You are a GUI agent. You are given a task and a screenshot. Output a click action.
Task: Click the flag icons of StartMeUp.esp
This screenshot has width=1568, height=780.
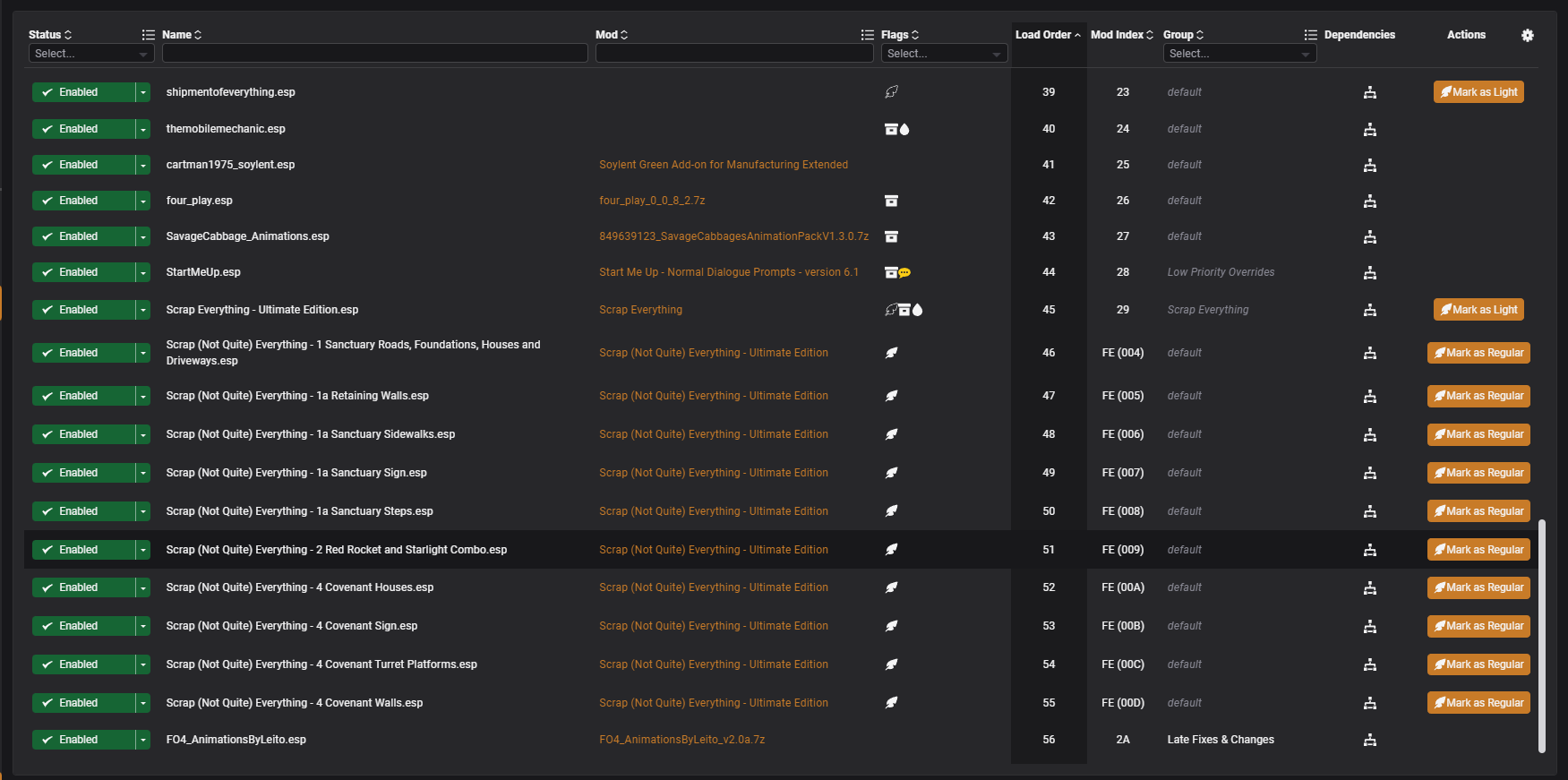897,272
